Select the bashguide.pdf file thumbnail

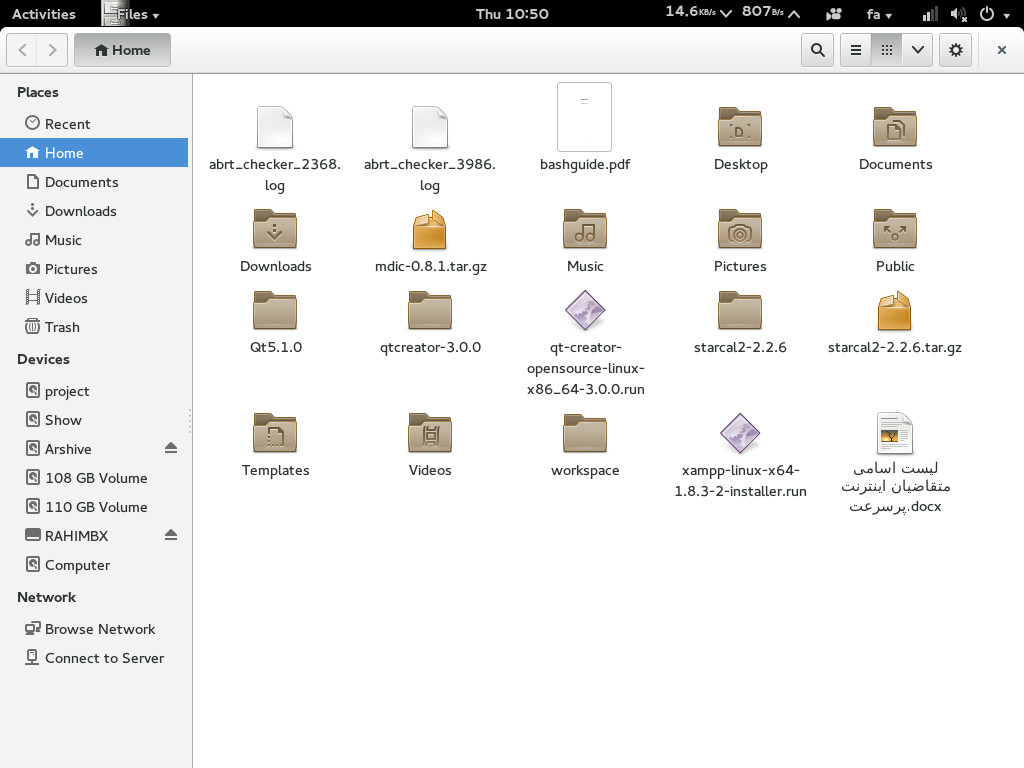click(x=584, y=117)
